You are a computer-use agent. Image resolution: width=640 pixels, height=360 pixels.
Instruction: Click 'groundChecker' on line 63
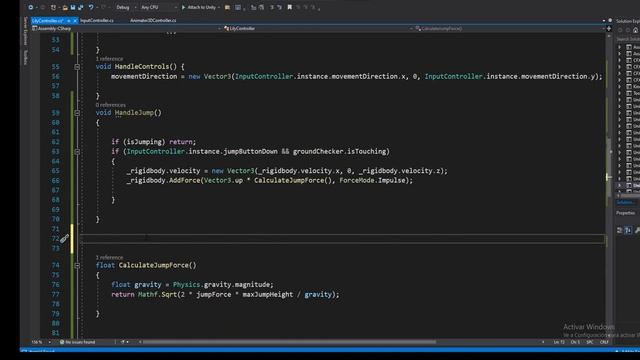click(x=318, y=151)
